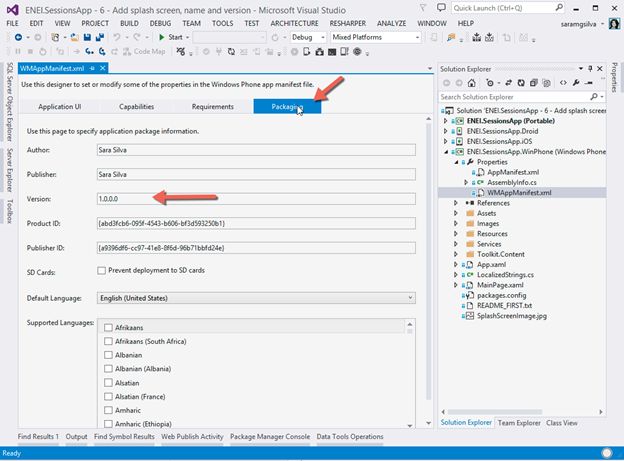
Task: Expand the References tree node
Action: click(457, 202)
